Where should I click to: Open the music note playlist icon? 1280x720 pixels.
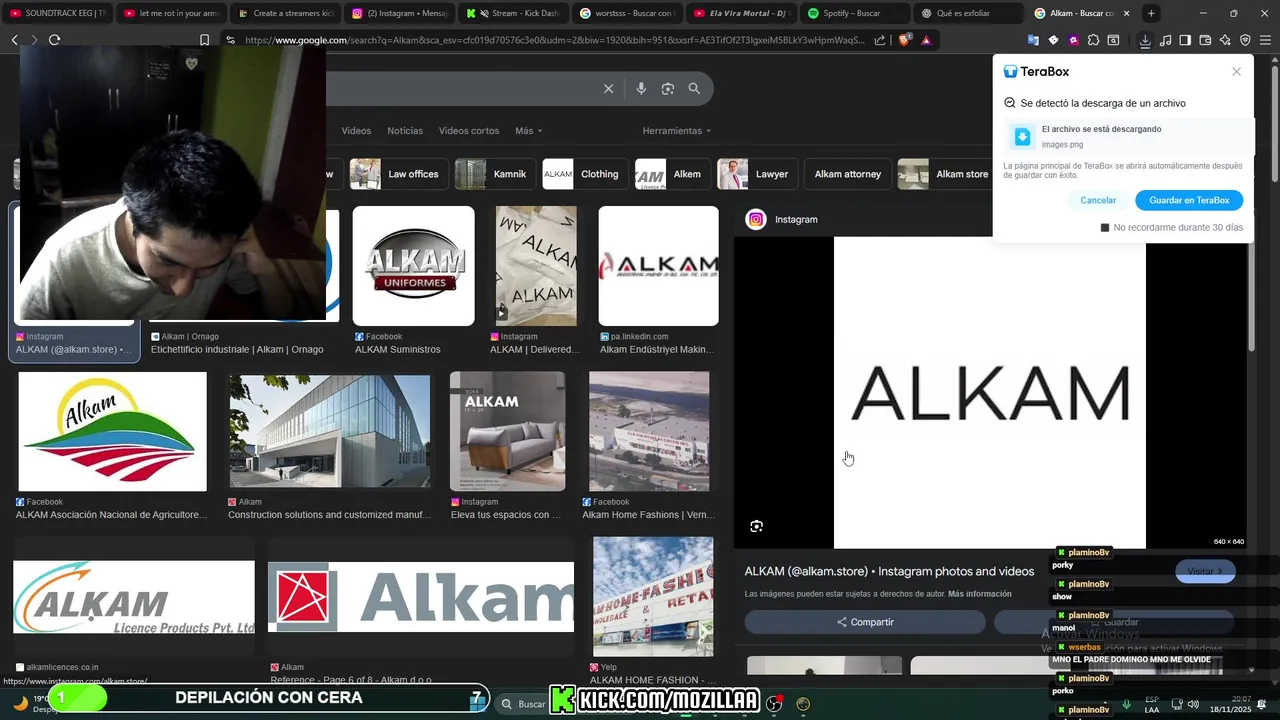point(1165,40)
